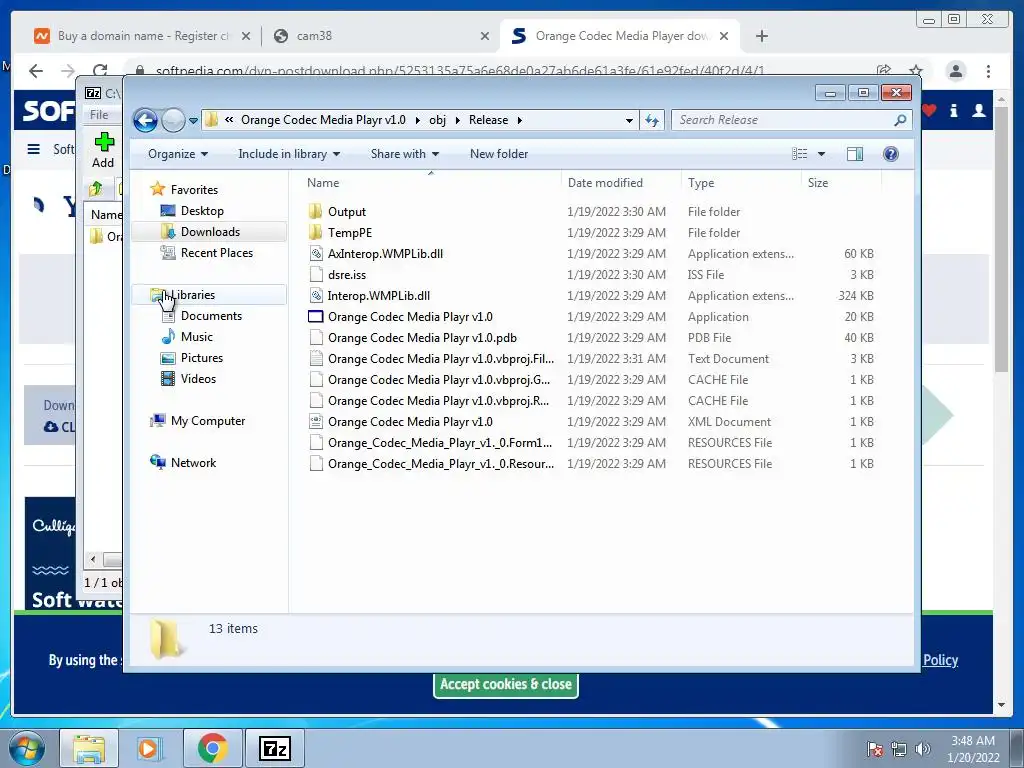1024x768 pixels.
Task: Open Videos library
Action: pyautogui.click(x=198, y=379)
